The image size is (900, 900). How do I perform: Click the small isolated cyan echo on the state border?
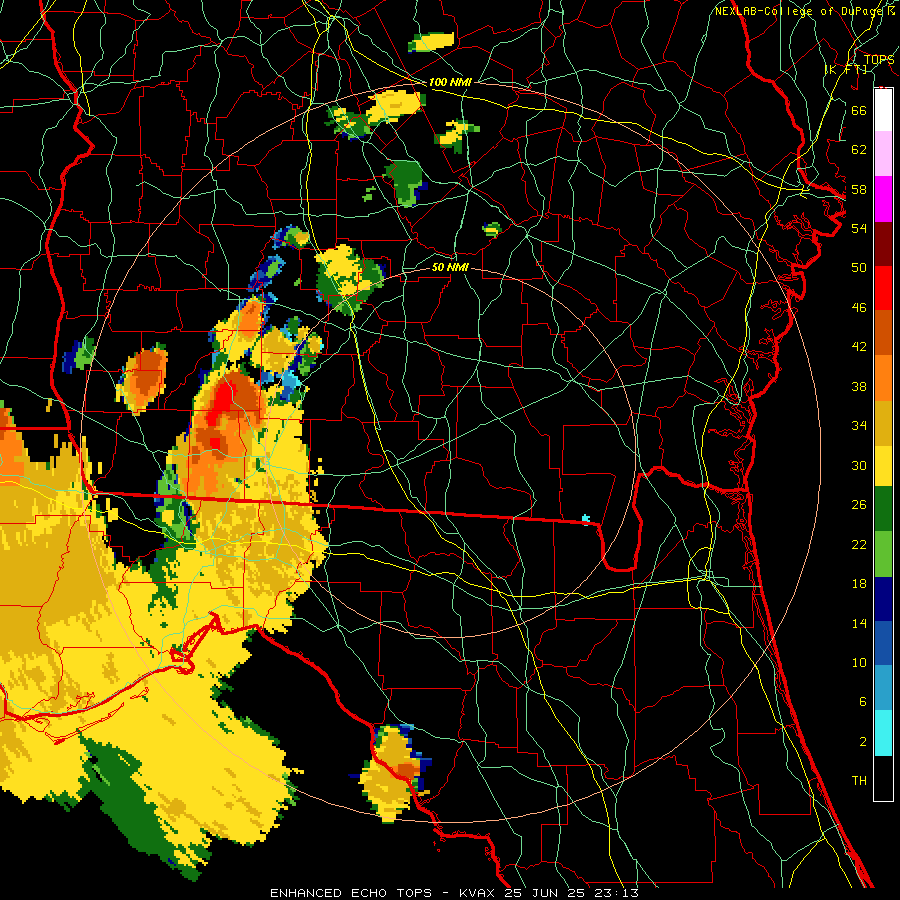585,519
